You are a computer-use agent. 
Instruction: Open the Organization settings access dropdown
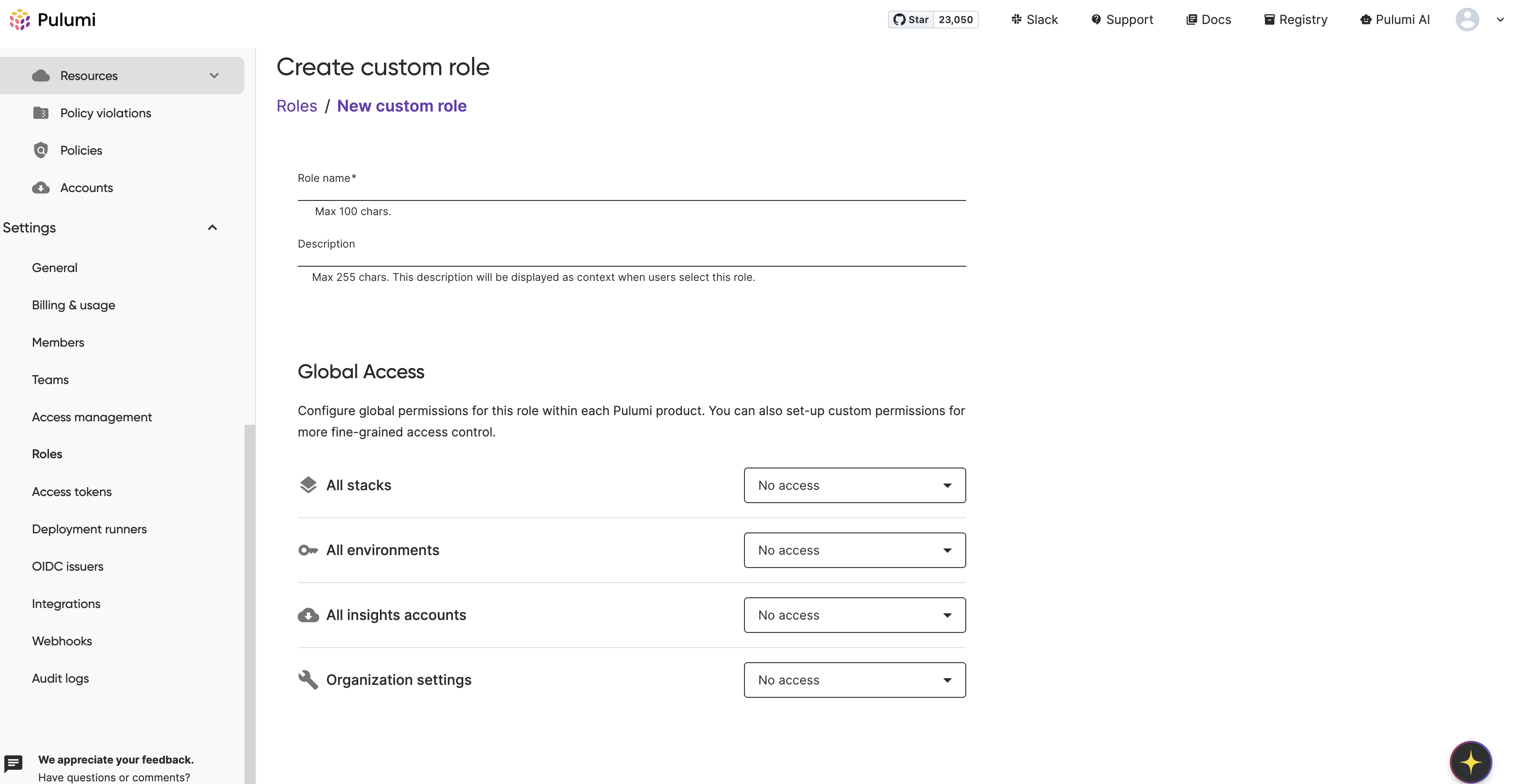click(854, 680)
